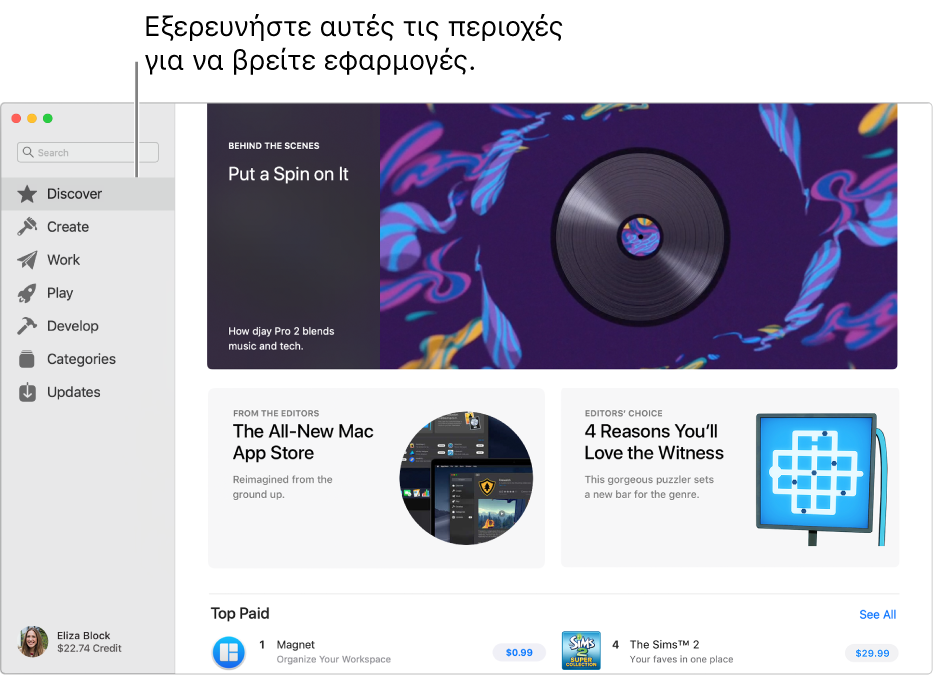The width and height of the screenshot is (934, 675).
Task: Click the vinyl record banner artwork
Action: coord(639,236)
